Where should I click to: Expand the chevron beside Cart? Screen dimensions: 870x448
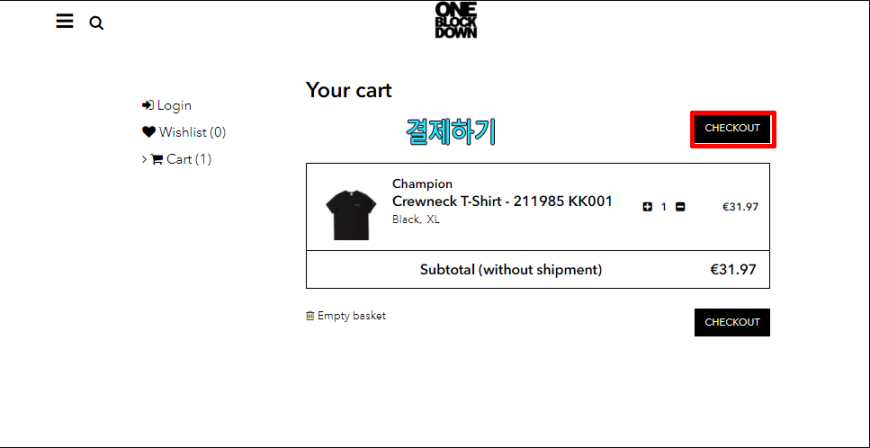(144, 159)
